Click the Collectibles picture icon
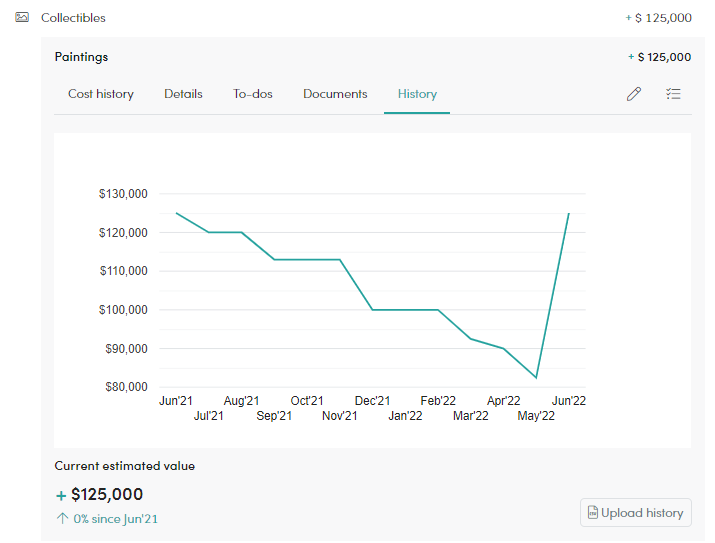This screenshot has height=543, width=715. [x=22, y=17]
